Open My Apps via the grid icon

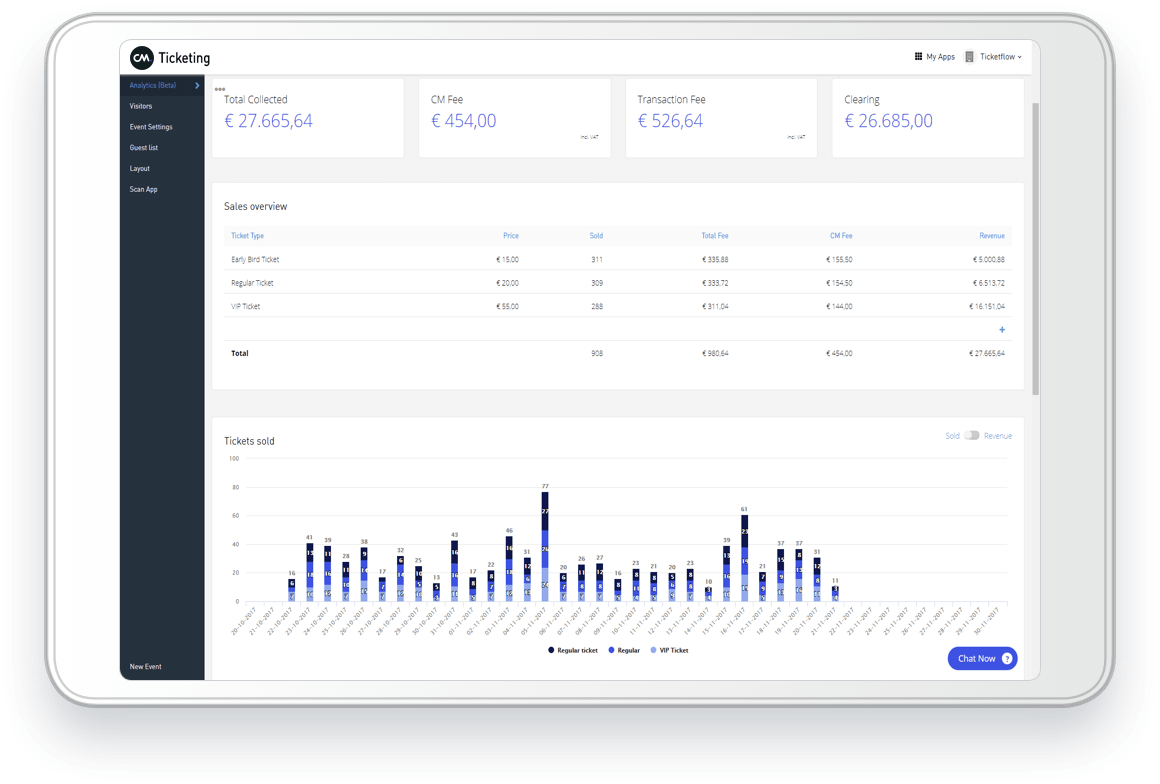[x=918, y=56]
